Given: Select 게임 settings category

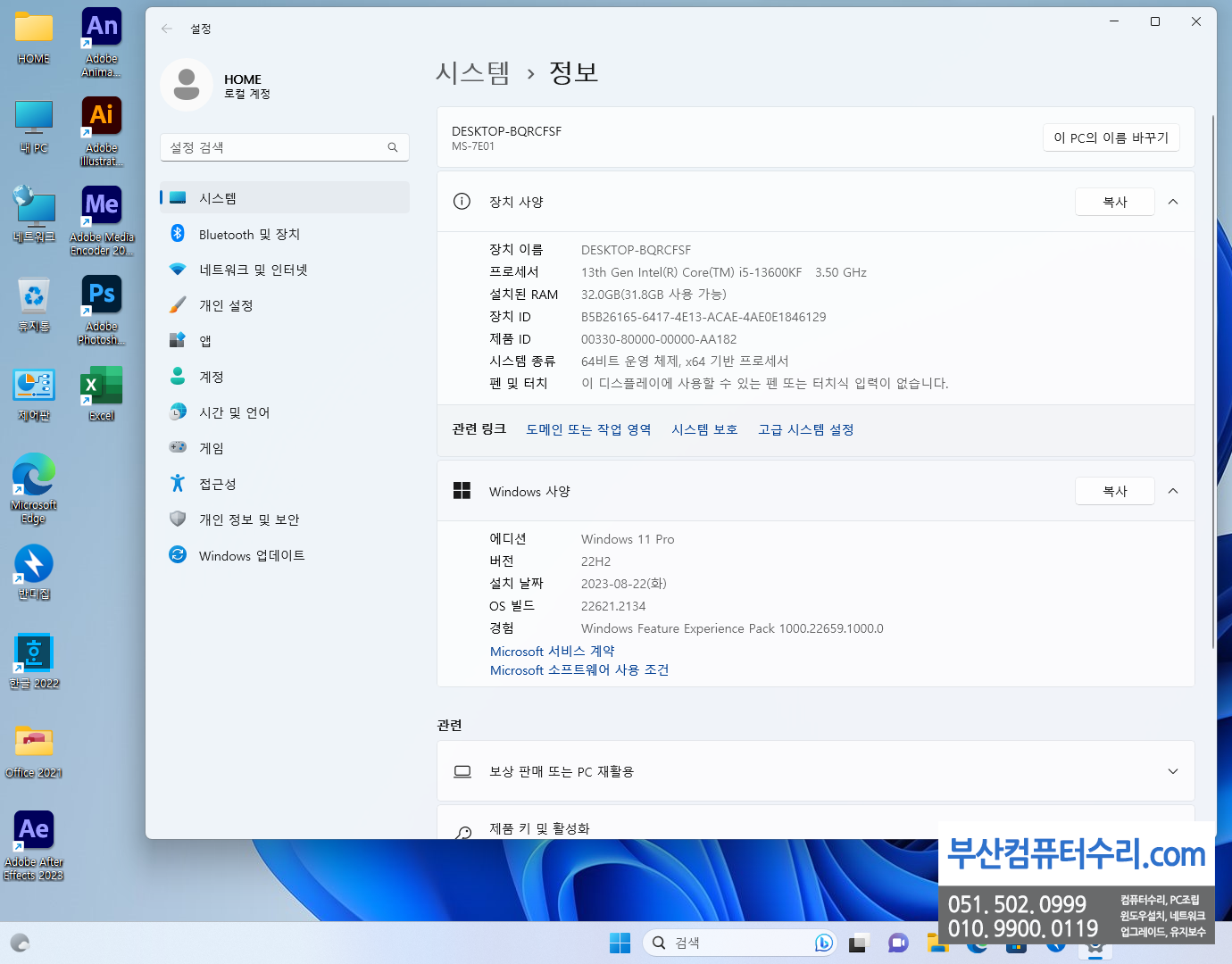Looking at the screenshot, I should point(285,448).
